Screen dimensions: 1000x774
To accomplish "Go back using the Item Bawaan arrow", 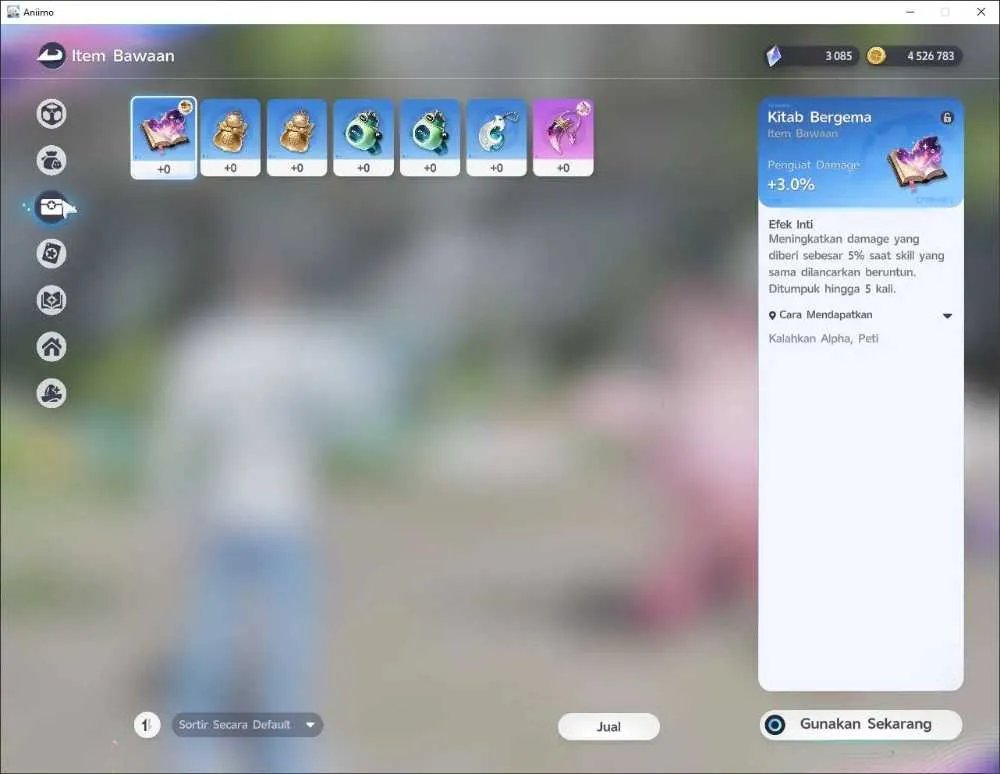I will [x=51, y=55].
